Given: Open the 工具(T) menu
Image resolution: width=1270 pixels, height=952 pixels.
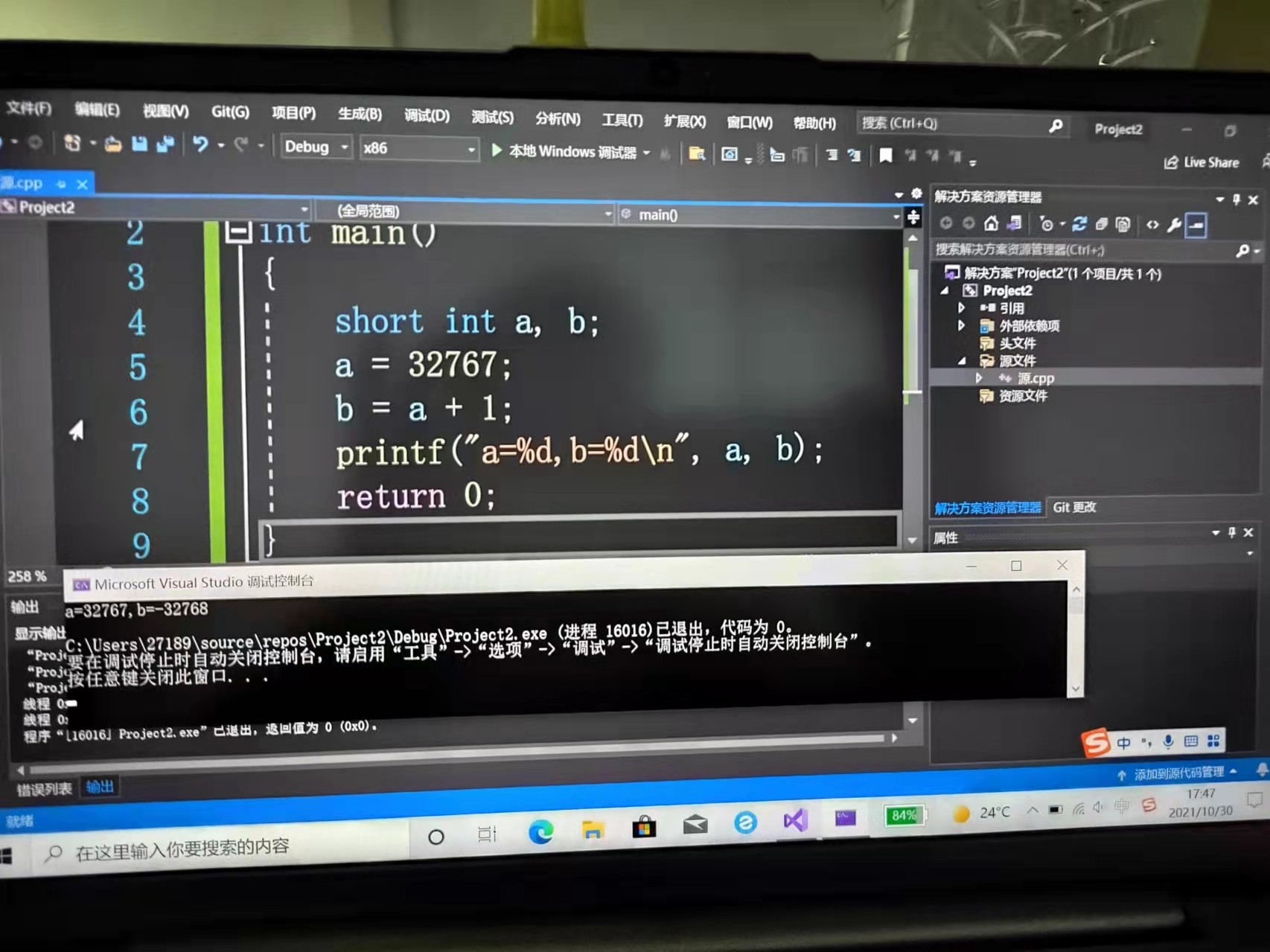Looking at the screenshot, I should click(622, 119).
